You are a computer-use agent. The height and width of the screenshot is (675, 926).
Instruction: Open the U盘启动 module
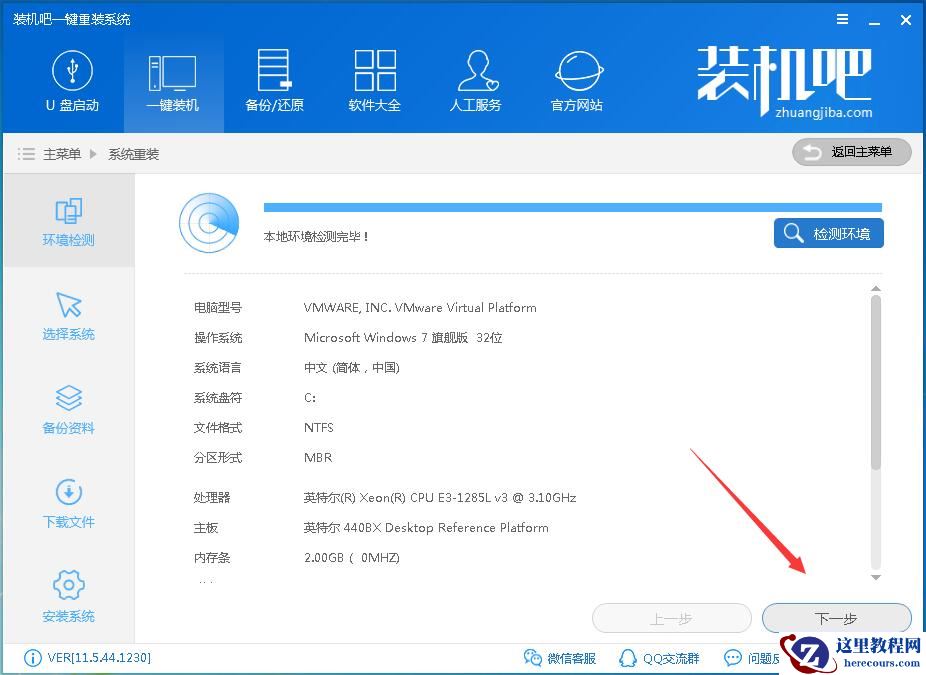pos(71,82)
